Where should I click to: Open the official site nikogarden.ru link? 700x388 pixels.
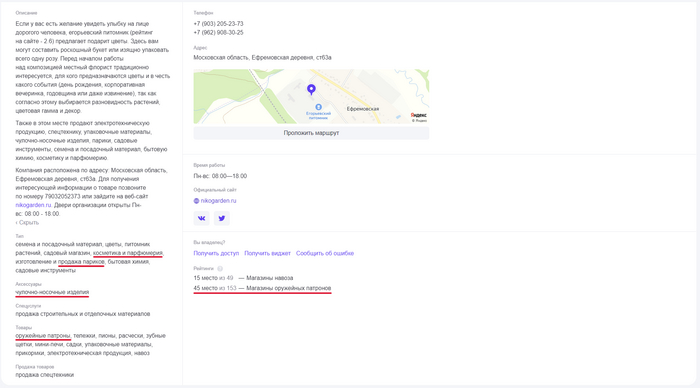click(218, 201)
